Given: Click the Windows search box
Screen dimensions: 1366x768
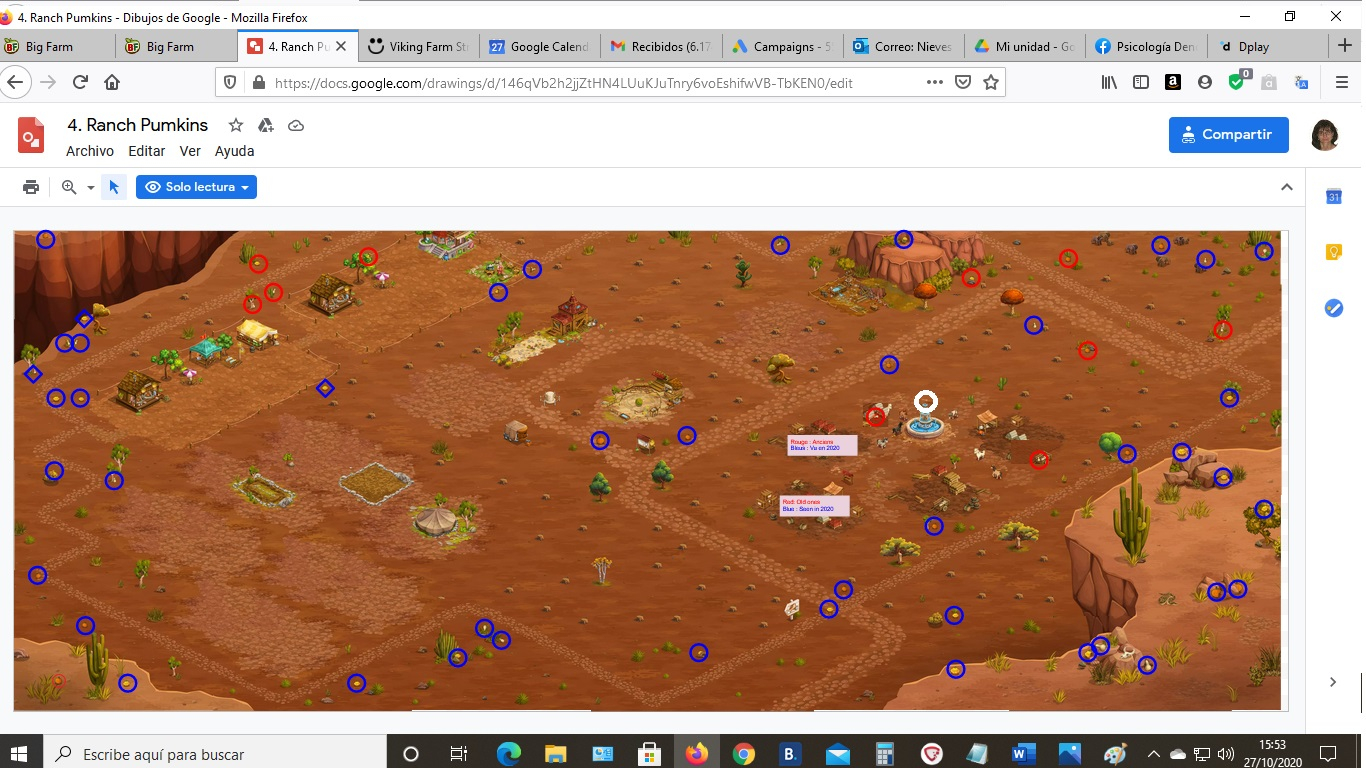Looking at the screenshot, I should point(216,753).
